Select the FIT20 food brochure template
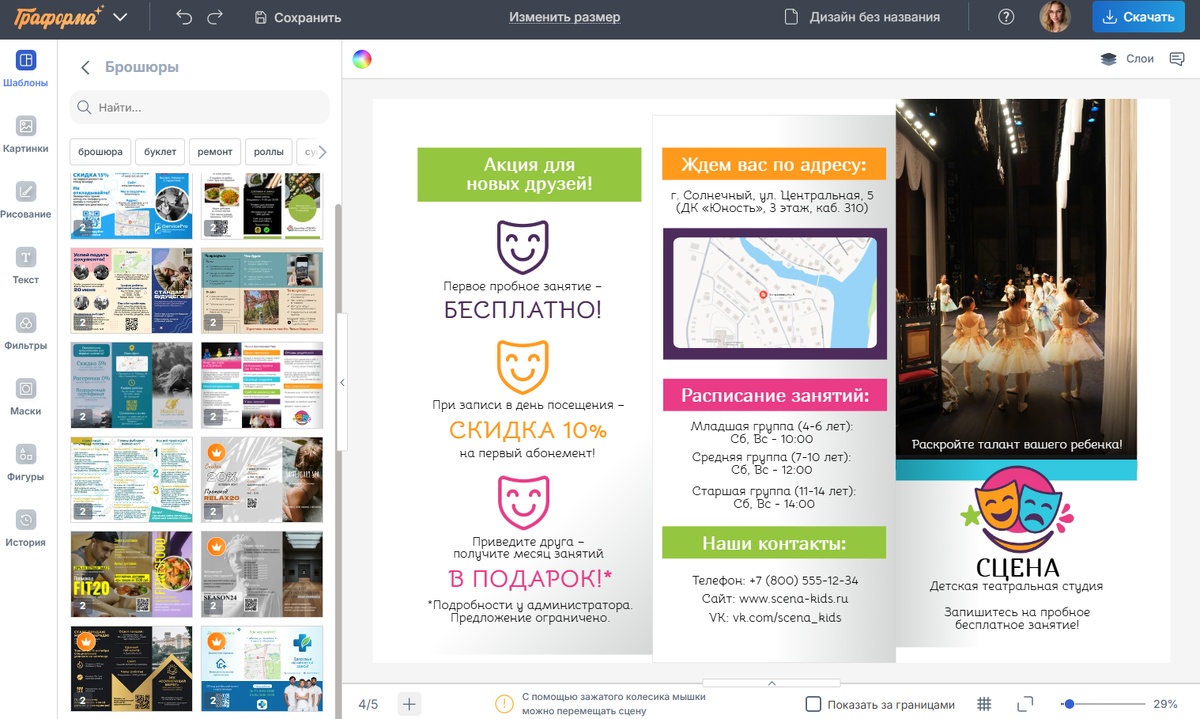The width and height of the screenshot is (1200, 719). click(131, 574)
